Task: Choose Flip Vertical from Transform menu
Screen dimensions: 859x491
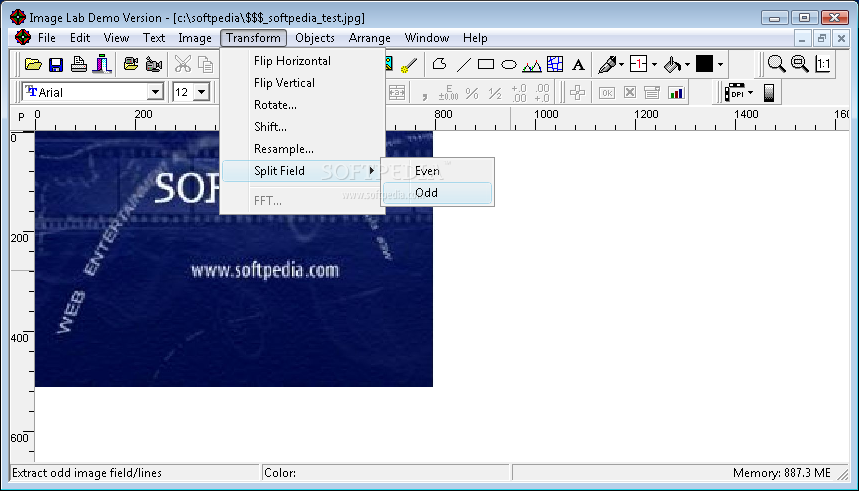Action: tap(303, 83)
